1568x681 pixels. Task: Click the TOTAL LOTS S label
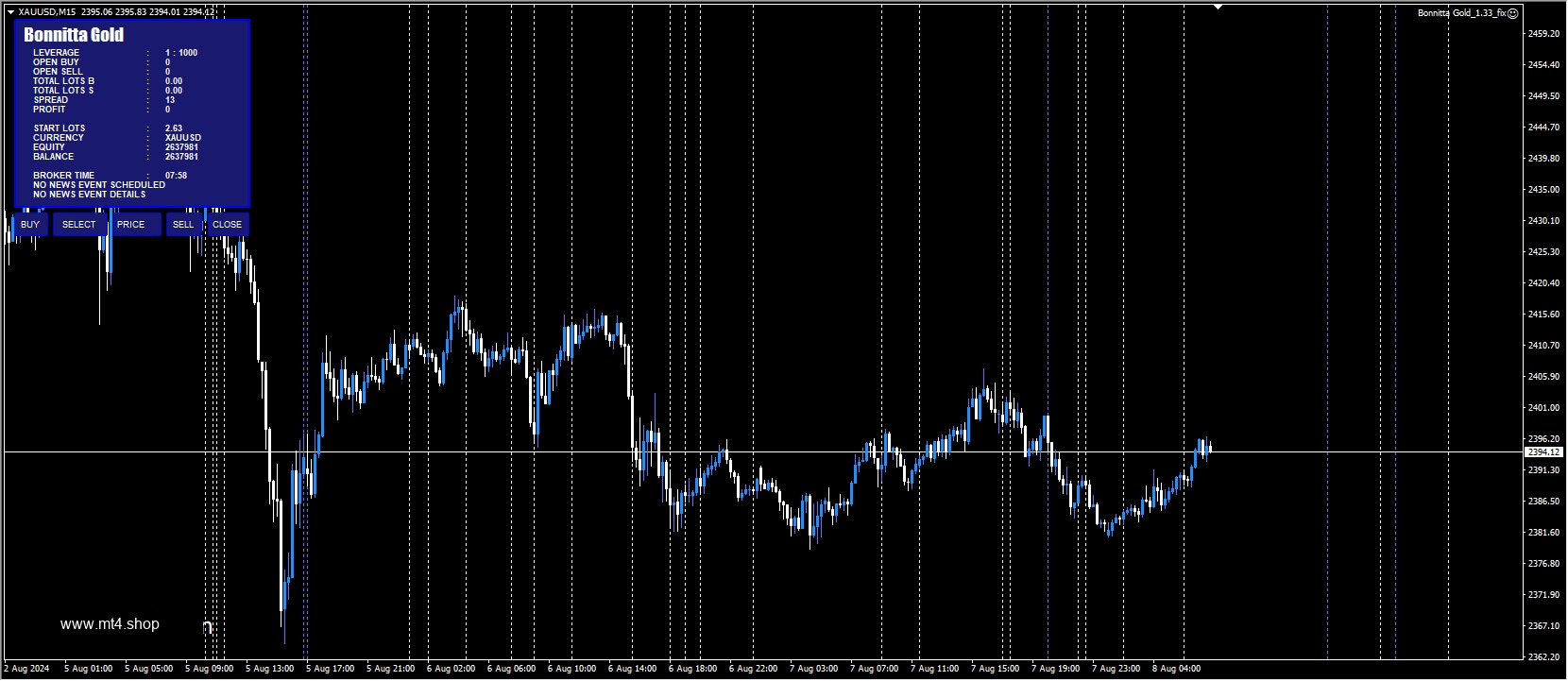click(63, 91)
